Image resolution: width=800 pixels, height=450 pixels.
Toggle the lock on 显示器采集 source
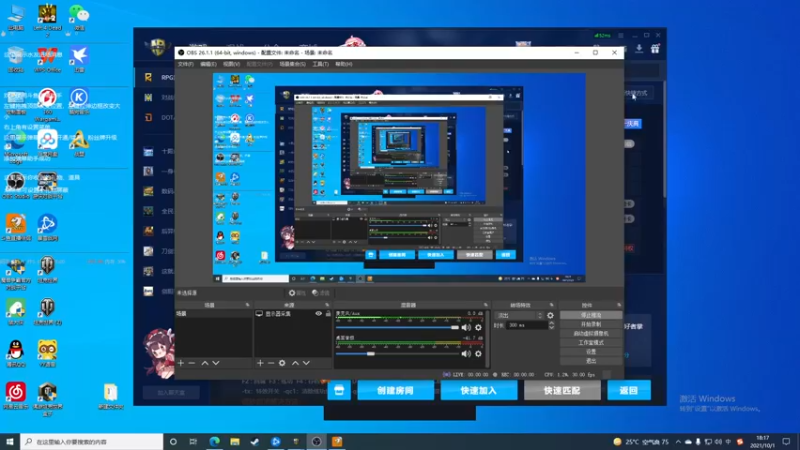point(328,314)
